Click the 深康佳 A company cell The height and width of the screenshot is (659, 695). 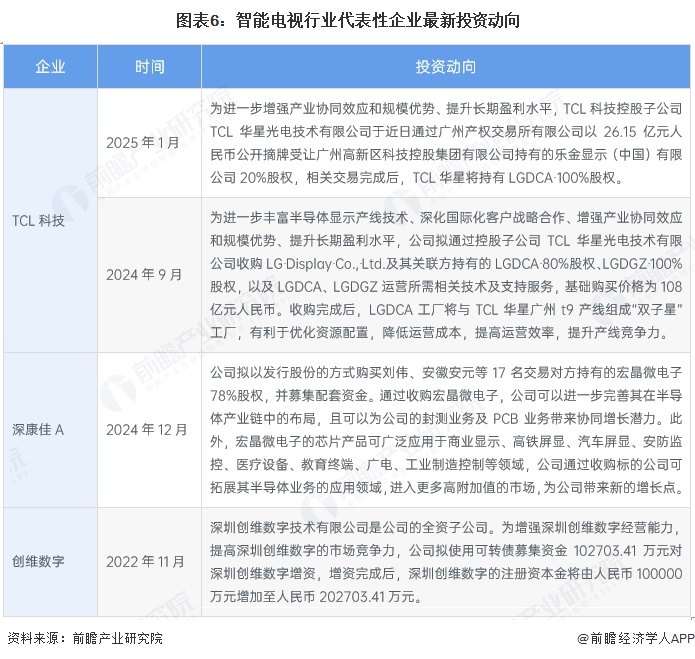(x=51, y=430)
